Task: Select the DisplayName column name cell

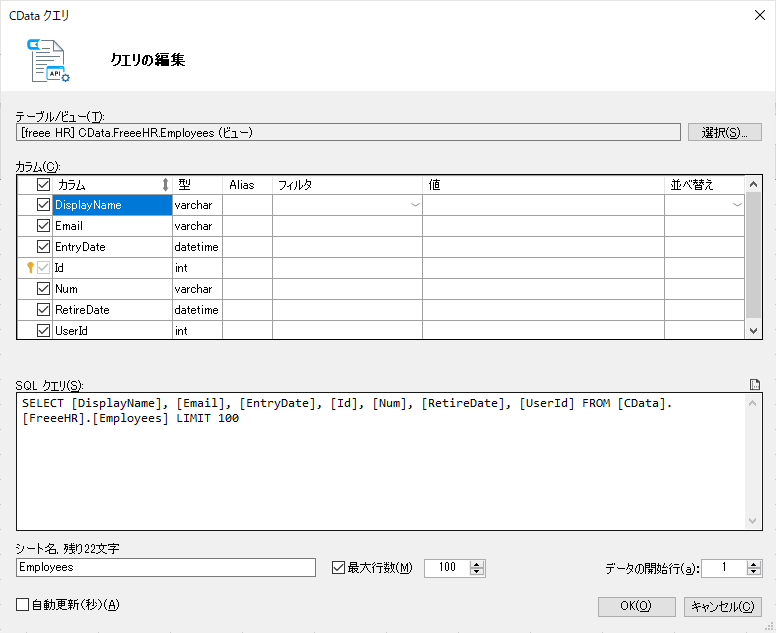Action: coord(112,205)
